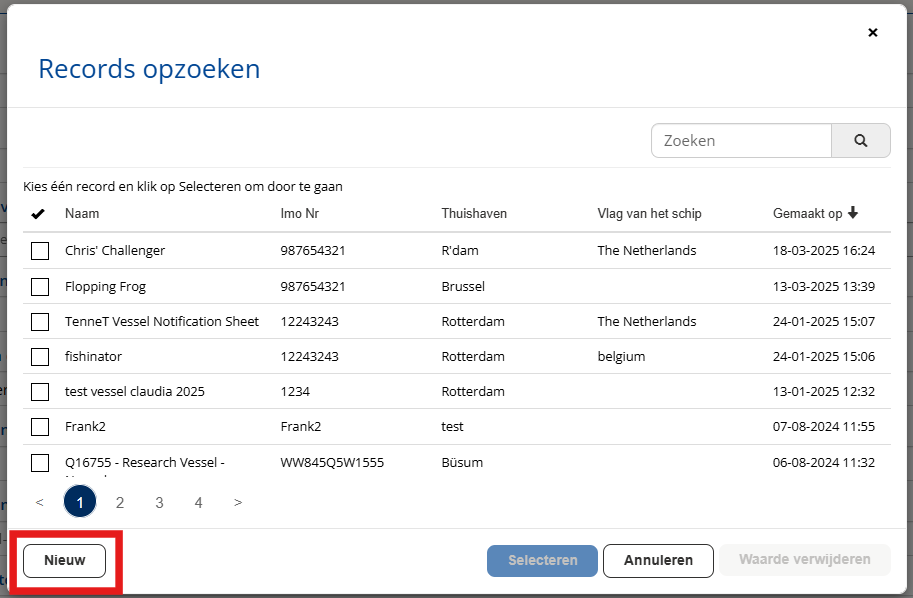913x598 pixels.
Task: Tick the checkbox for Chris' Challenger
Action: (40, 251)
